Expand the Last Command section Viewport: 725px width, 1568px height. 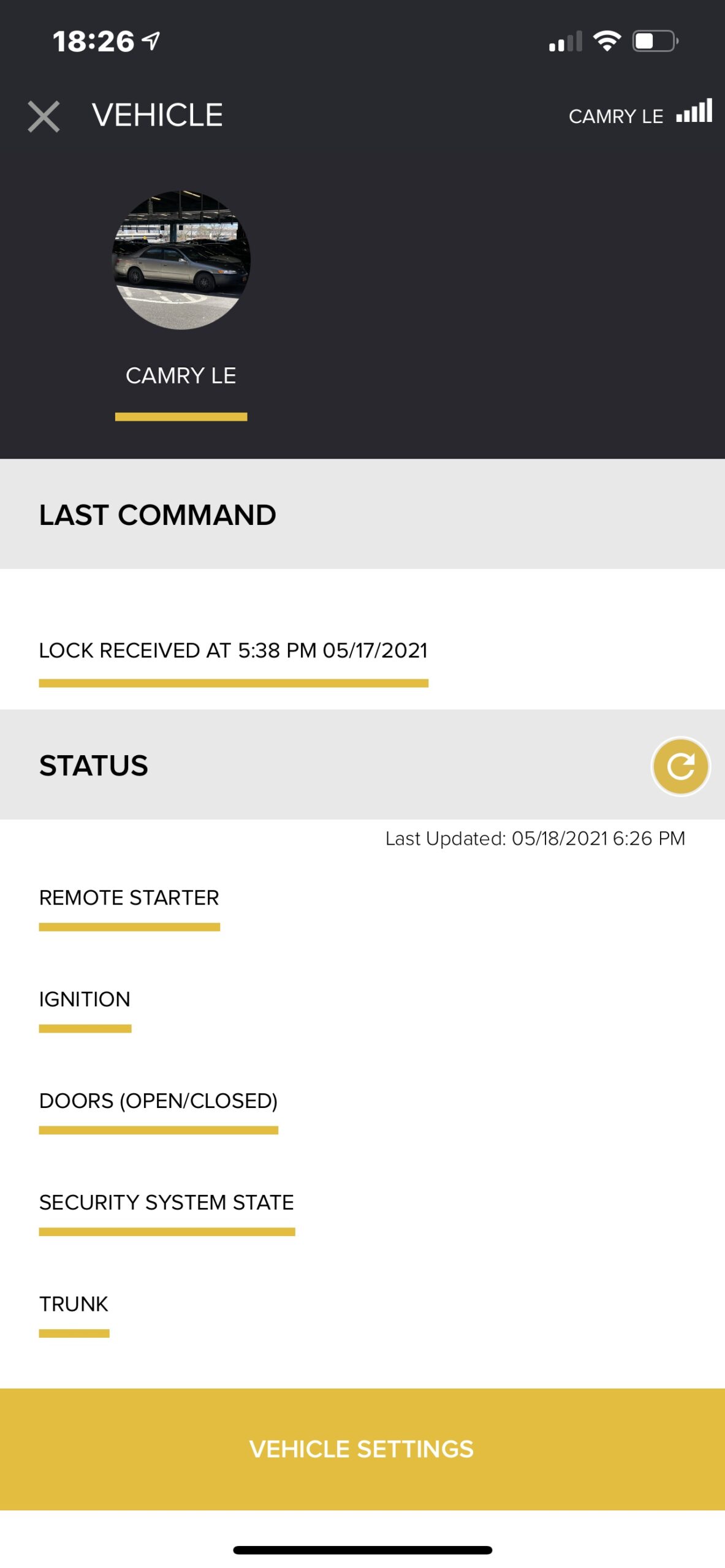pyautogui.click(x=157, y=514)
